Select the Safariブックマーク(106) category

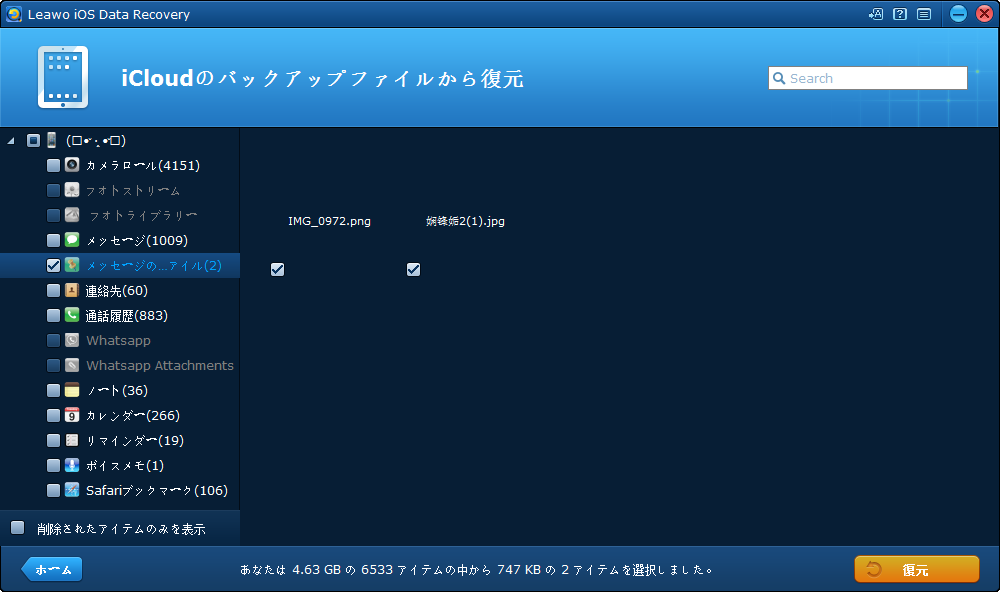pos(157,491)
